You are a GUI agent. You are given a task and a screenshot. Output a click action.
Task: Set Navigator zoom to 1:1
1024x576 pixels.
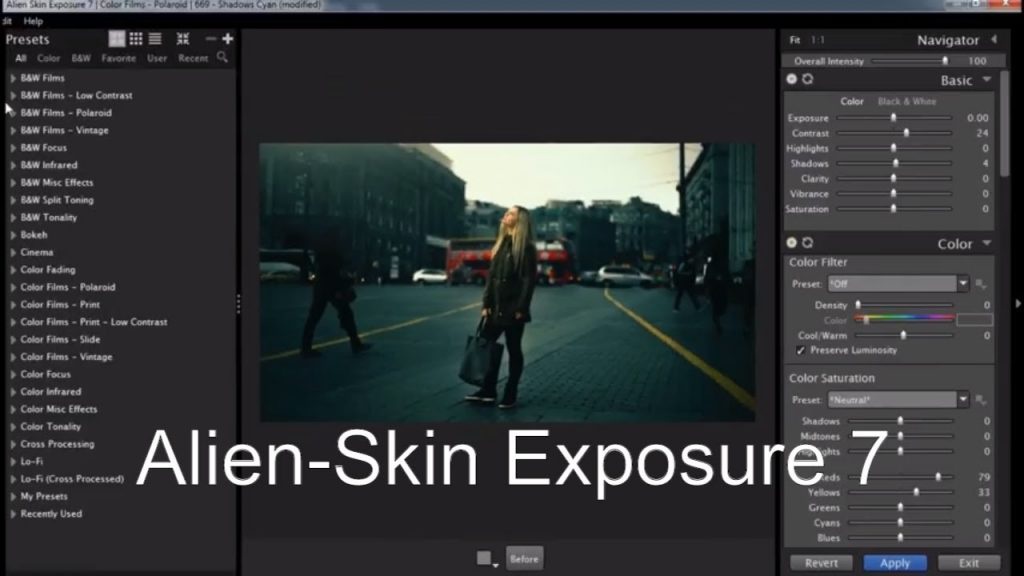click(818, 40)
